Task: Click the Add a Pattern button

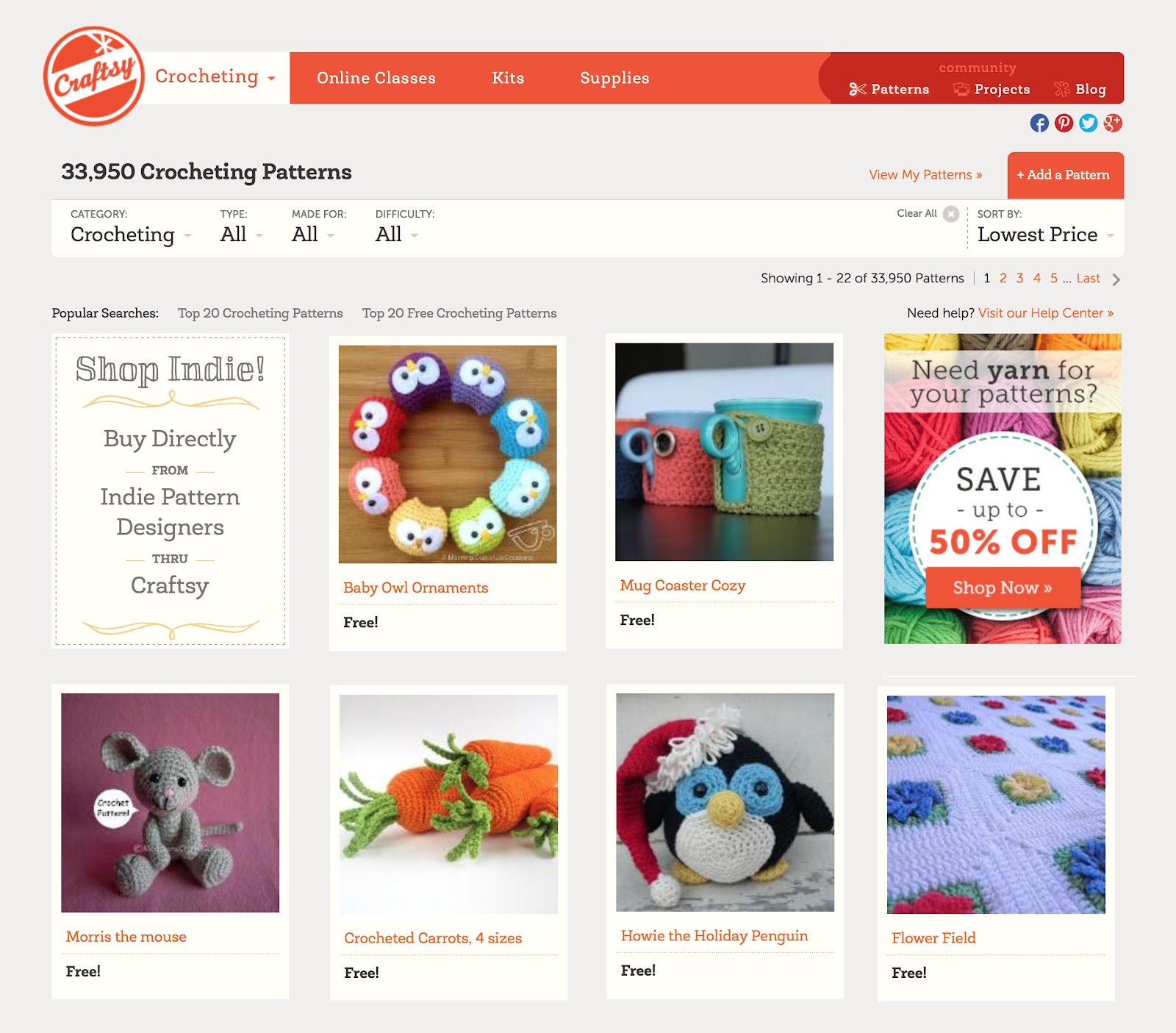Action: coord(1065,175)
